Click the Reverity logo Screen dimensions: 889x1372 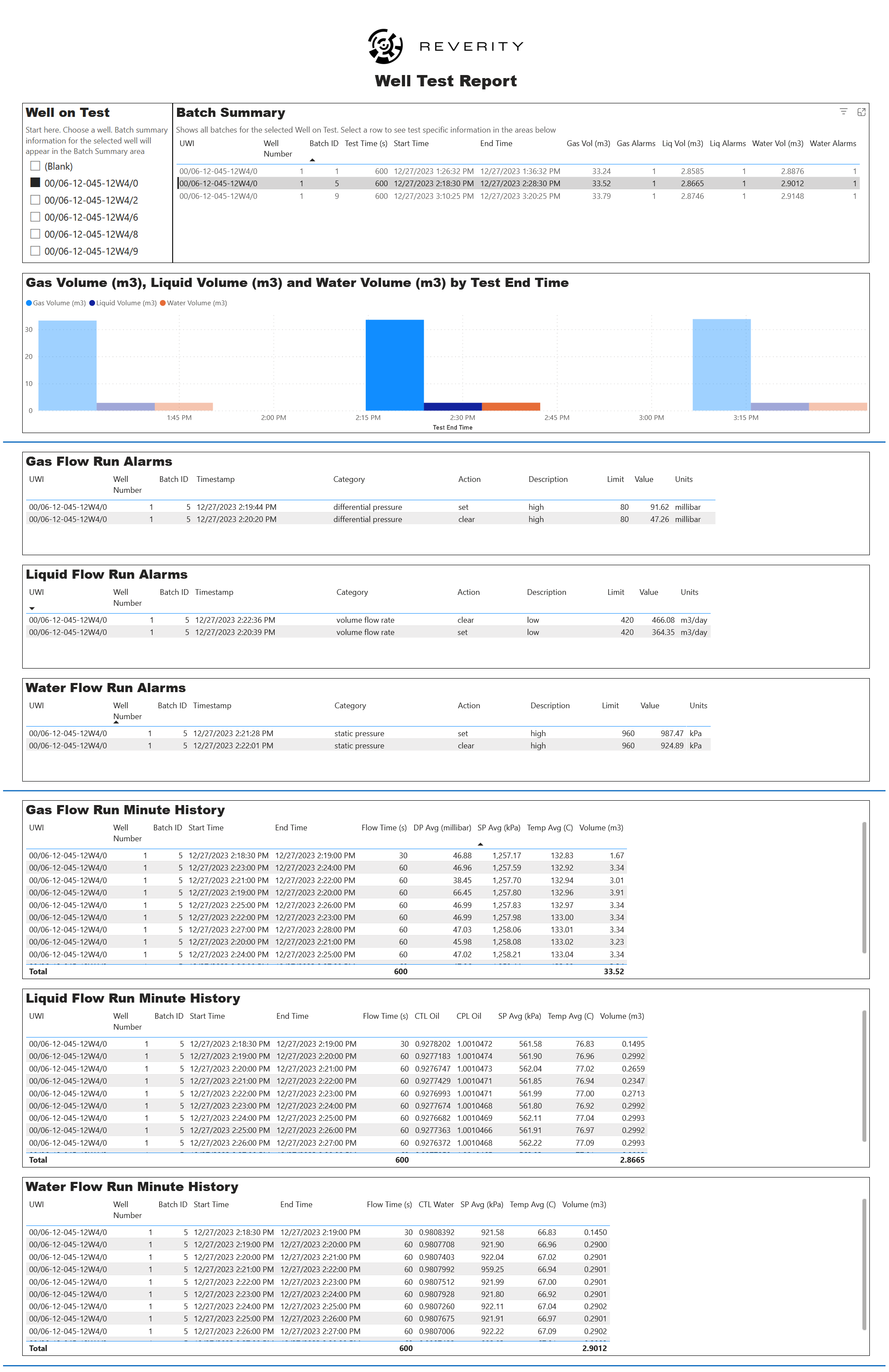385,46
